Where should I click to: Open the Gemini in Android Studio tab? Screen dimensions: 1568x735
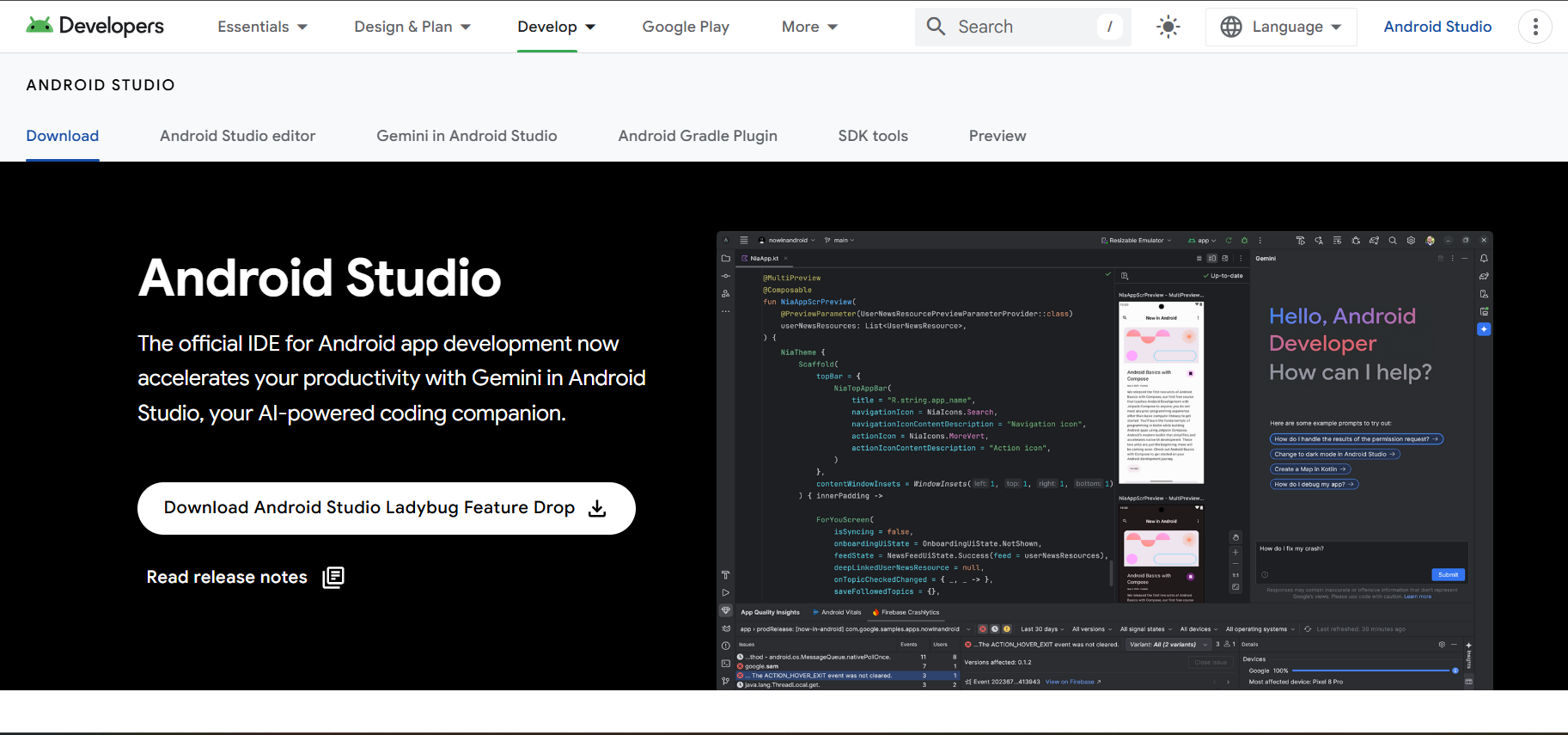(467, 136)
